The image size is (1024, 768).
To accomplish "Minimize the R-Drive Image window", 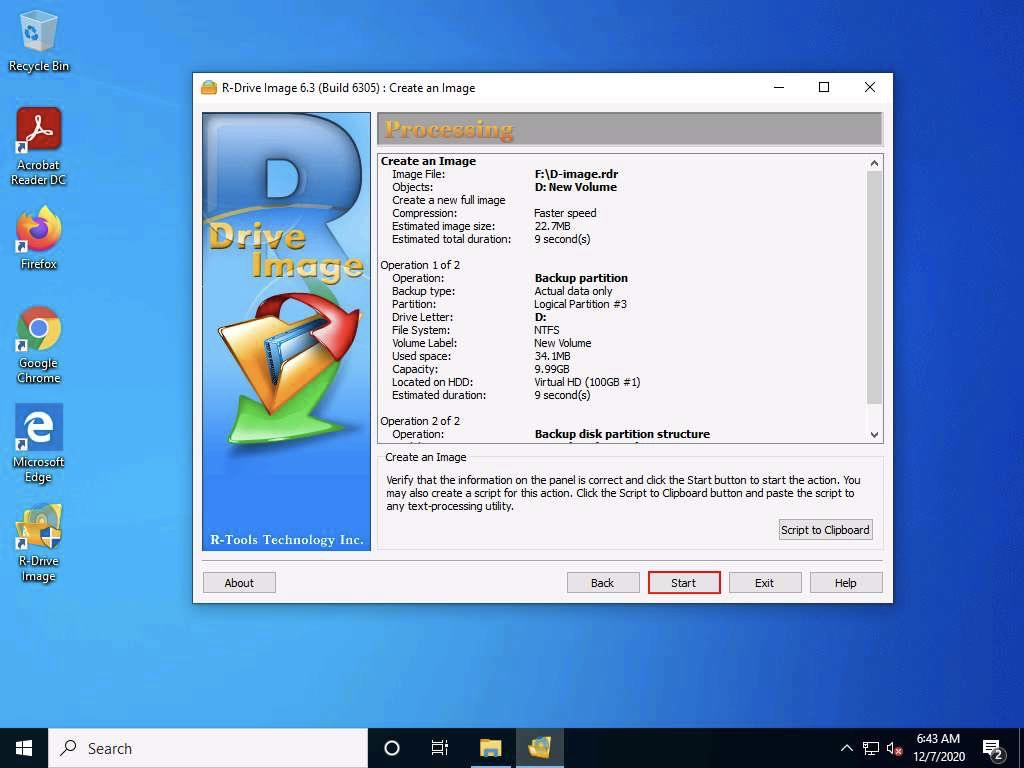I will click(778, 88).
